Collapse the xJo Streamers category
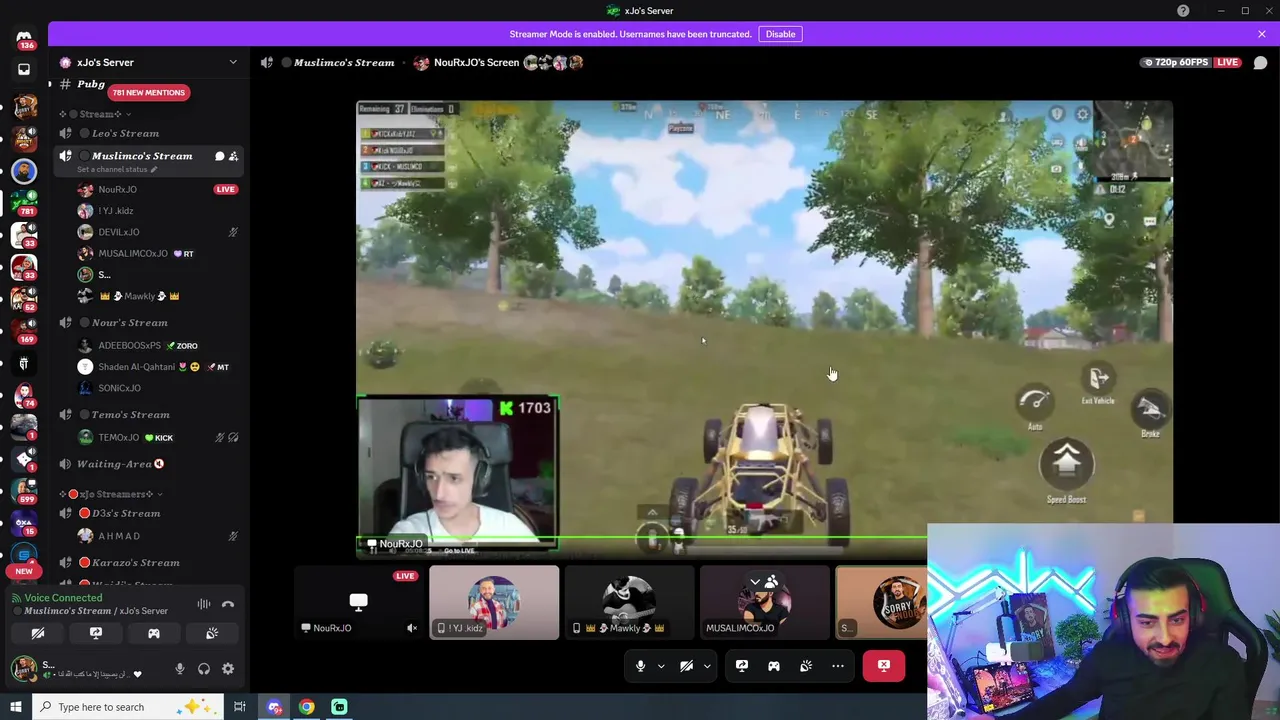This screenshot has height=720, width=1280. 112,494
